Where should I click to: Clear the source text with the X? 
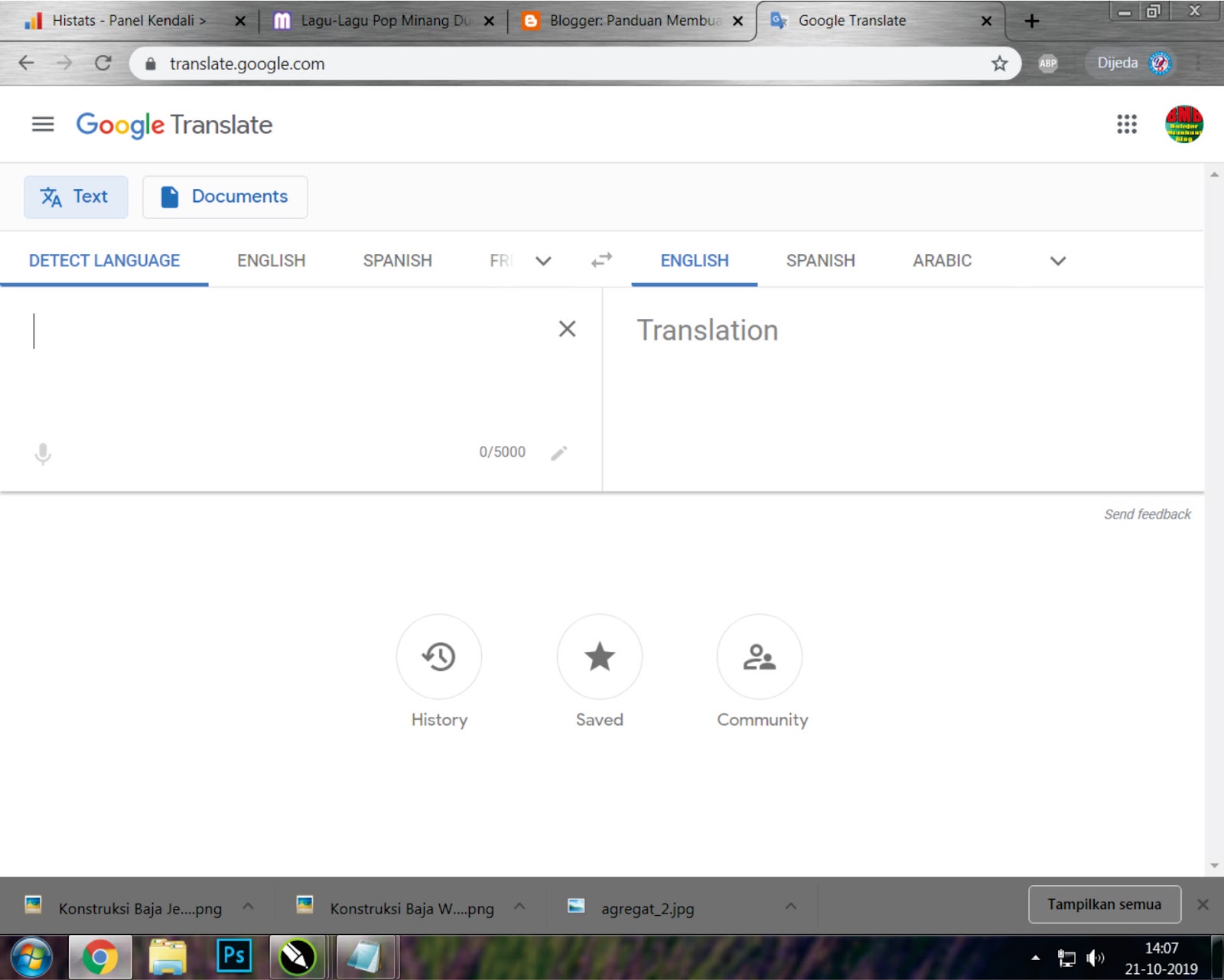(568, 329)
